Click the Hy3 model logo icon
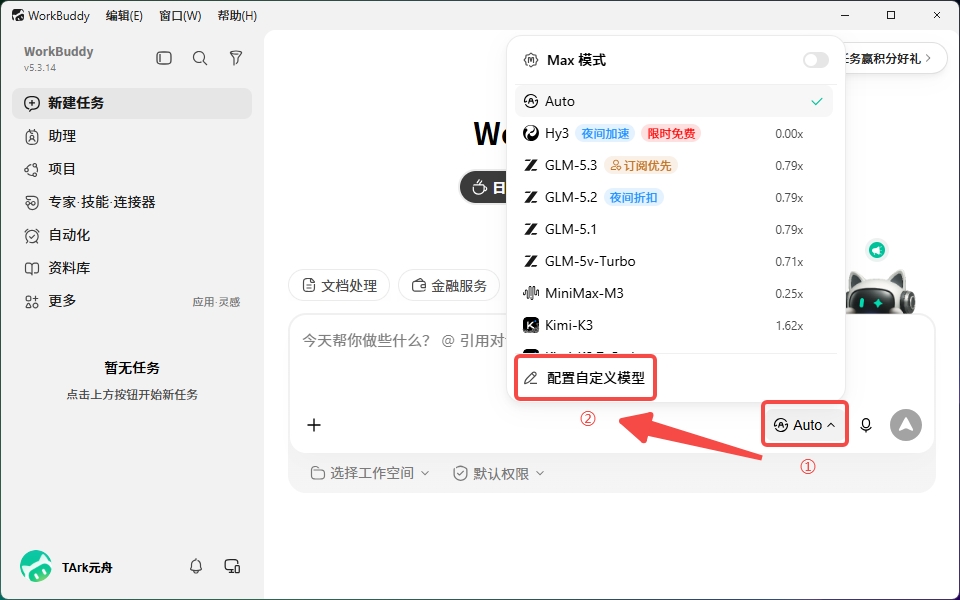This screenshot has height=600, width=960. (531, 133)
